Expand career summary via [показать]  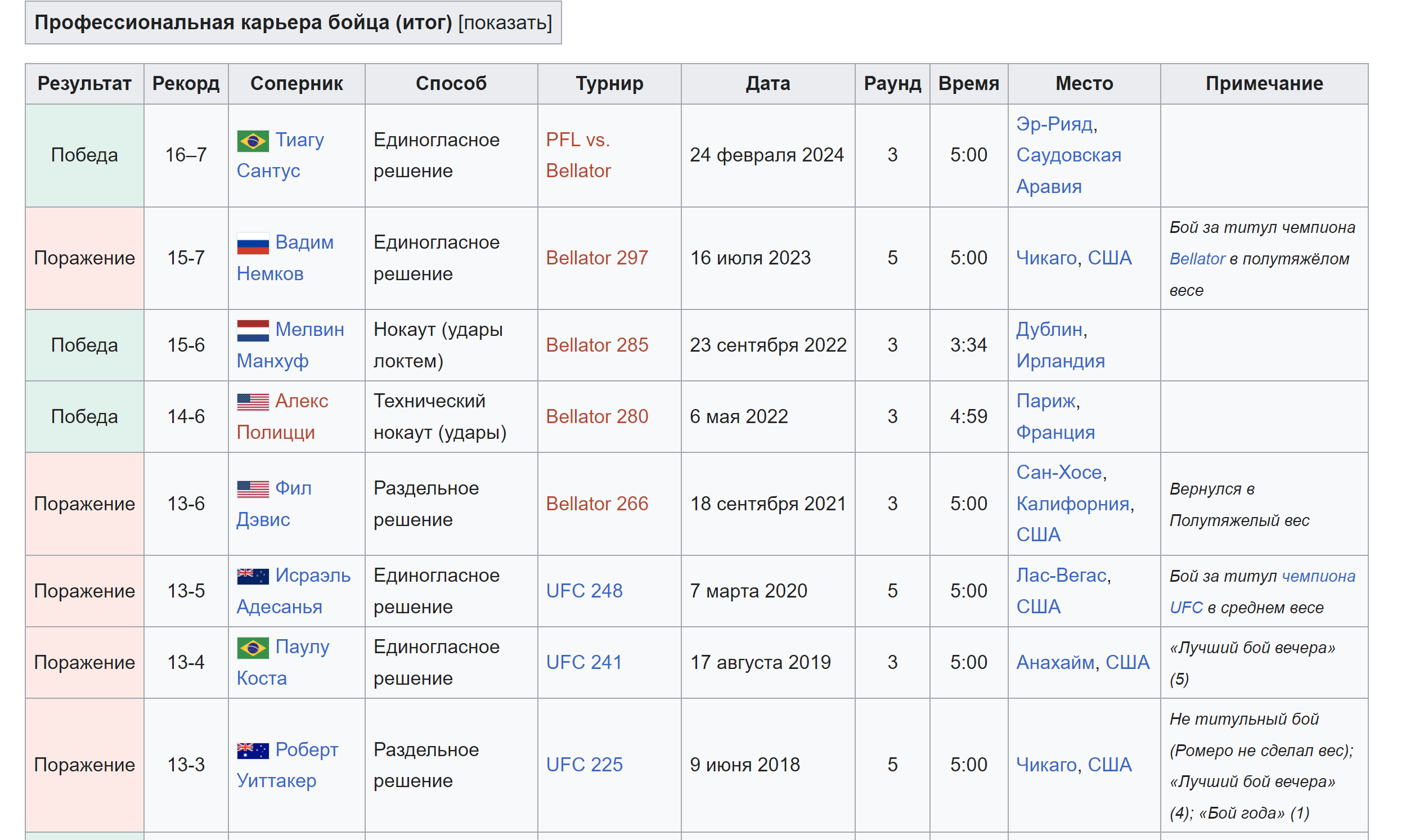click(x=504, y=23)
